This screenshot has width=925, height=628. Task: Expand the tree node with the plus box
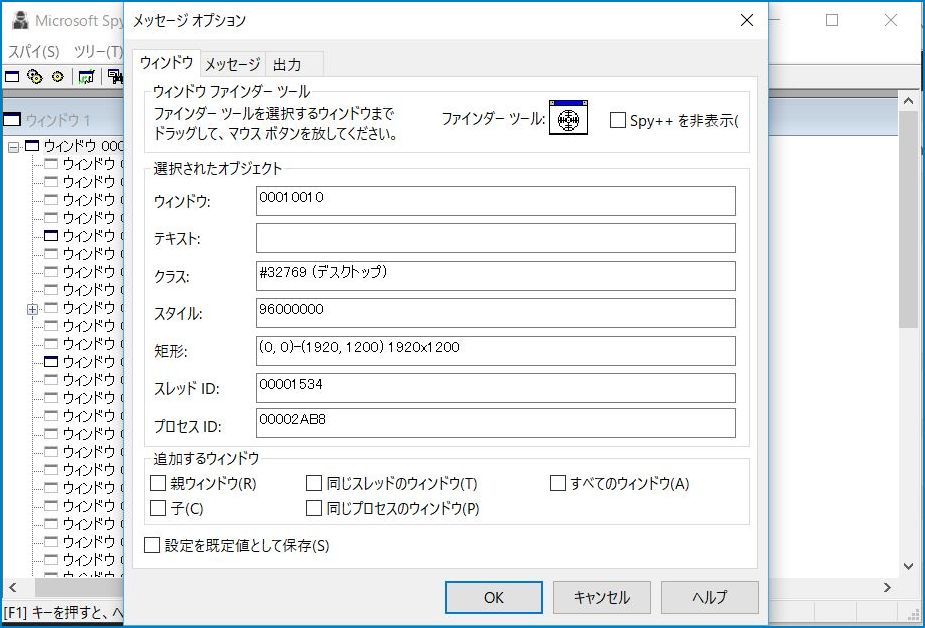32,308
